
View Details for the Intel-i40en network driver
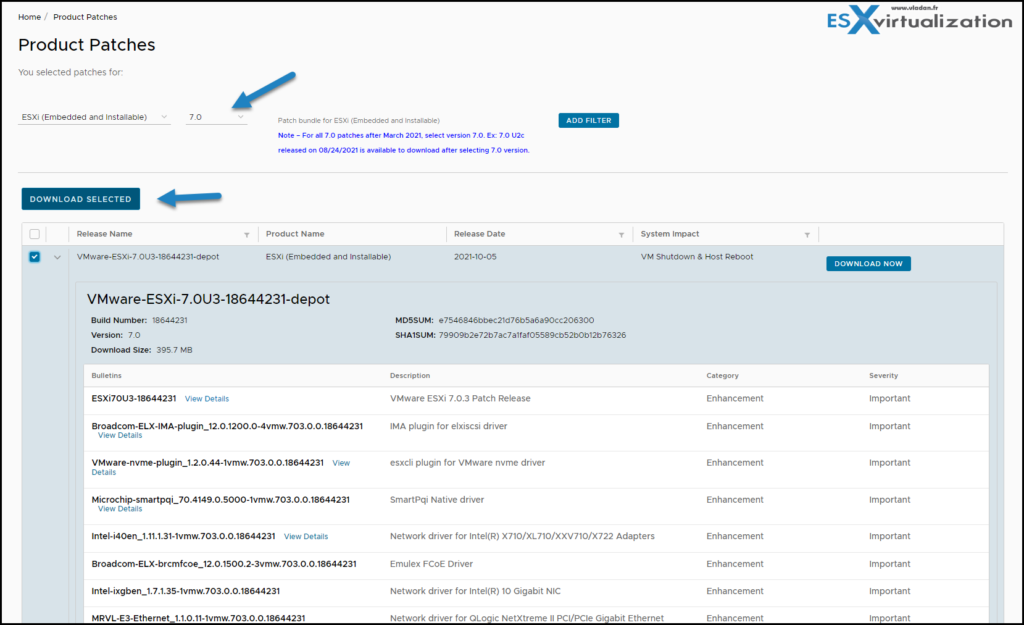tap(306, 535)
